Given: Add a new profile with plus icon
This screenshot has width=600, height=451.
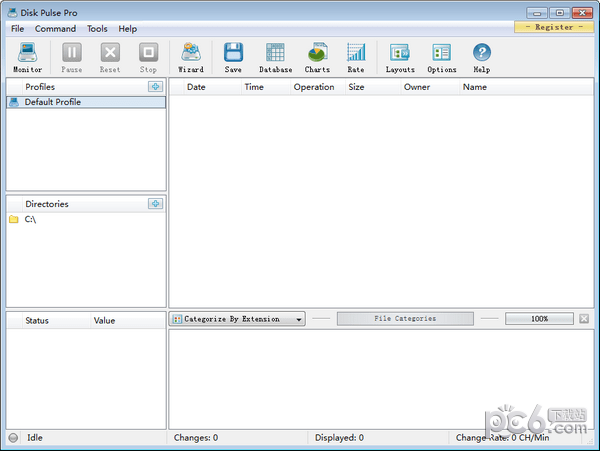Looking at the screenshot, I should pos(155,87).
